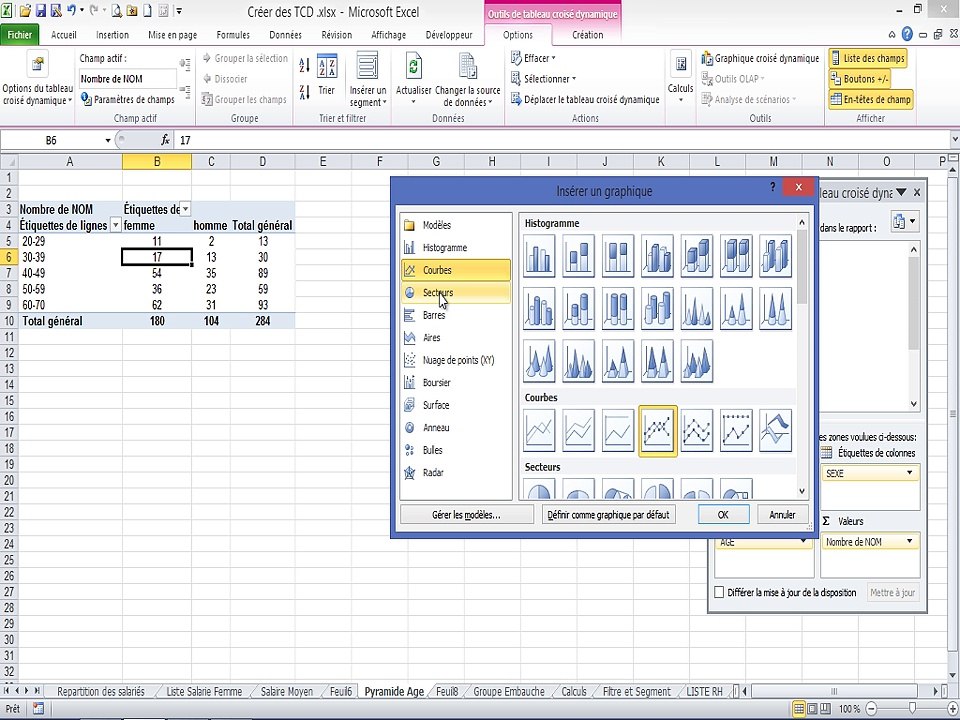The image size is (960, 720).
Task: Switch to the Création ribbon tab
Action: pos(588,35)
